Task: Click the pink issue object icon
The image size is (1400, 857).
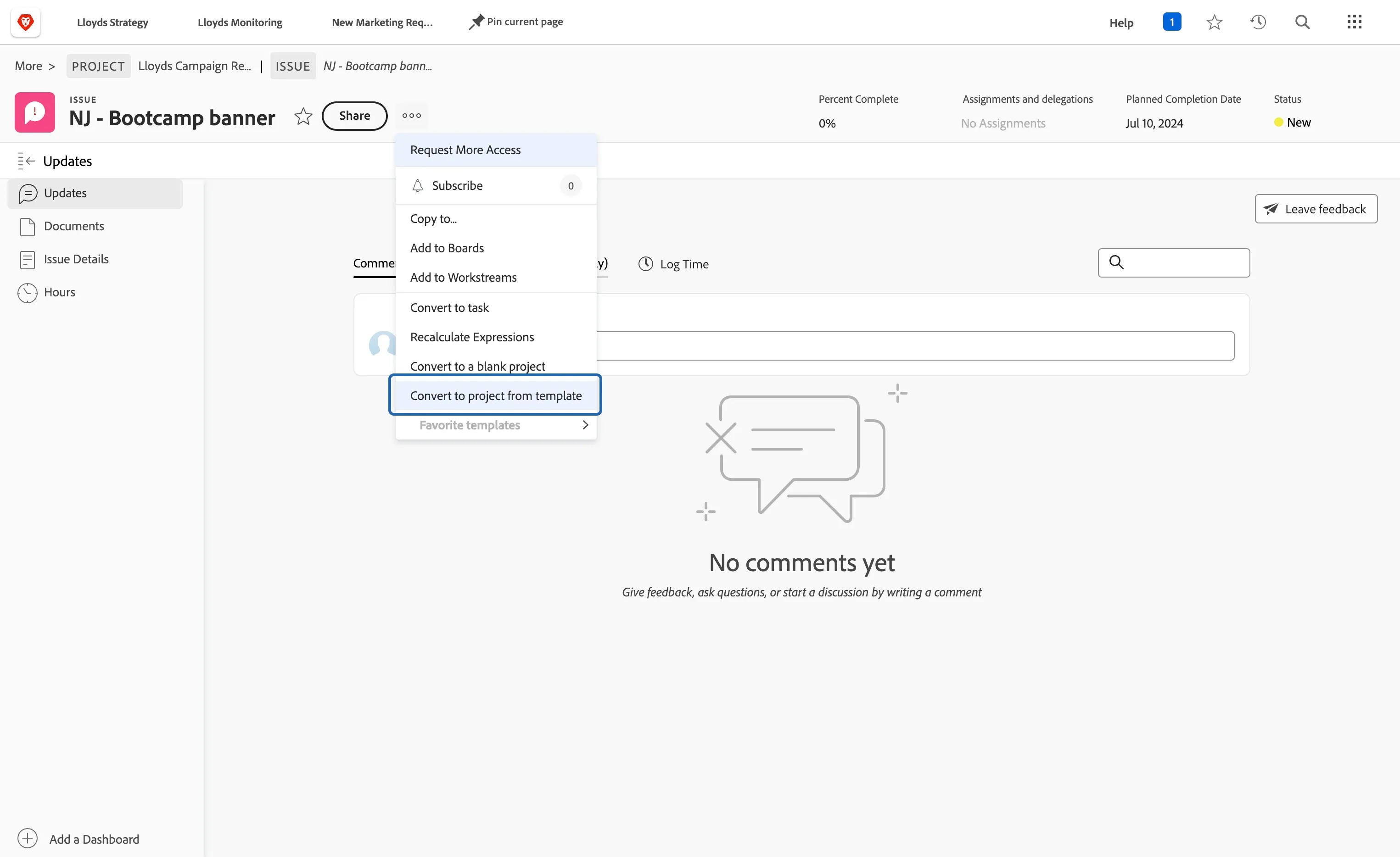Action: click(x=35, y=112)
